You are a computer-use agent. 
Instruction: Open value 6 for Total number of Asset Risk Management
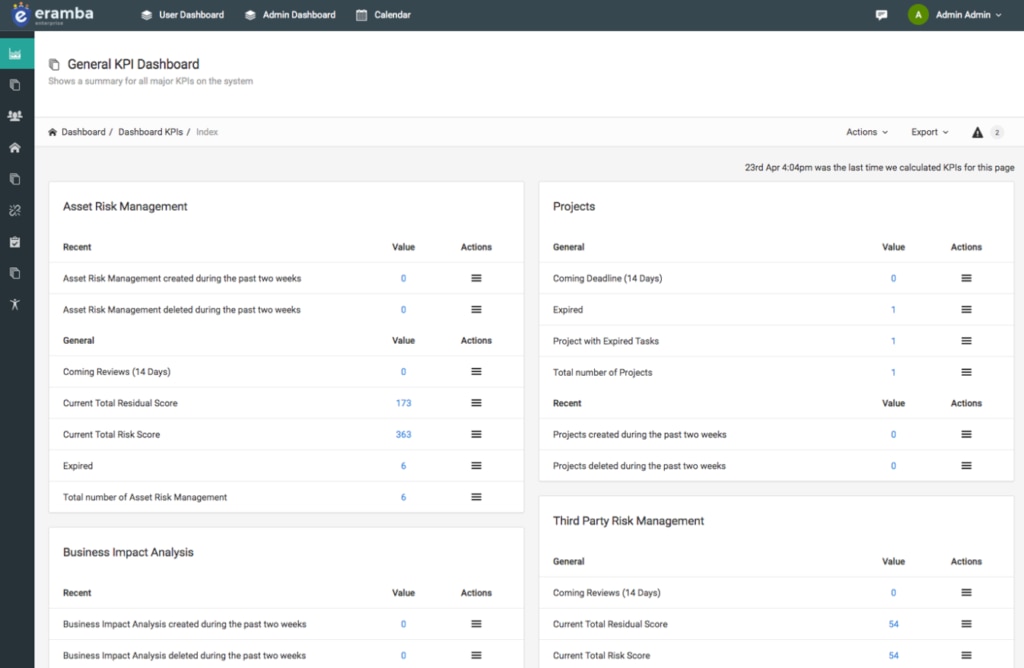(403, 497)
